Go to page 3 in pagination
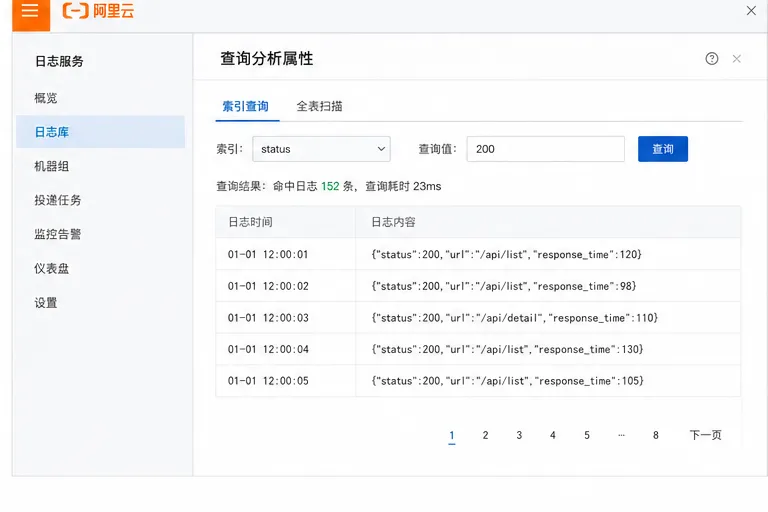 point(519,435)
